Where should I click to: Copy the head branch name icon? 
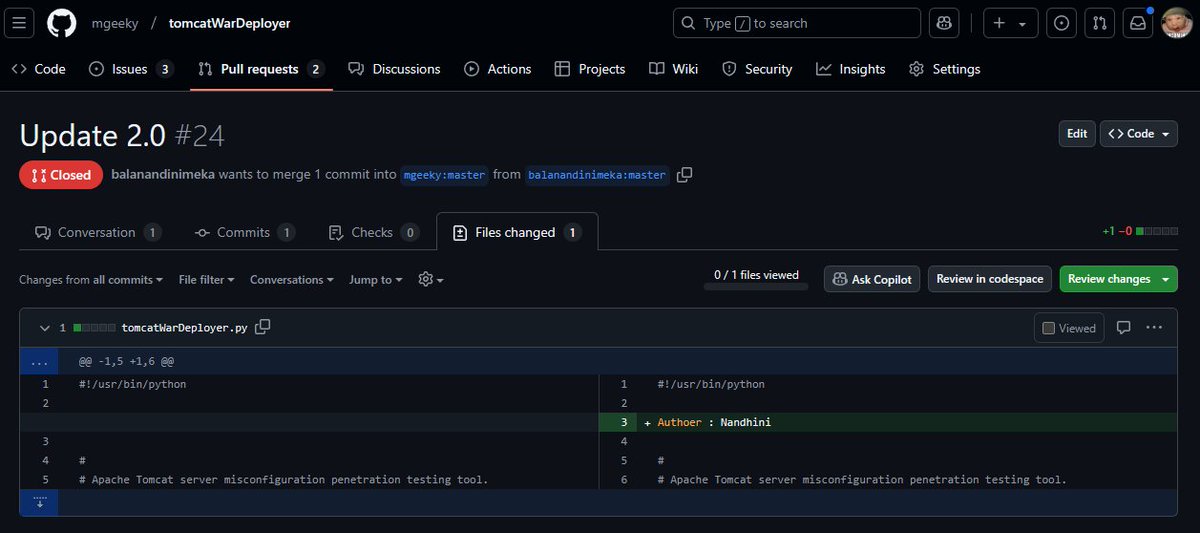pos(684,175)
